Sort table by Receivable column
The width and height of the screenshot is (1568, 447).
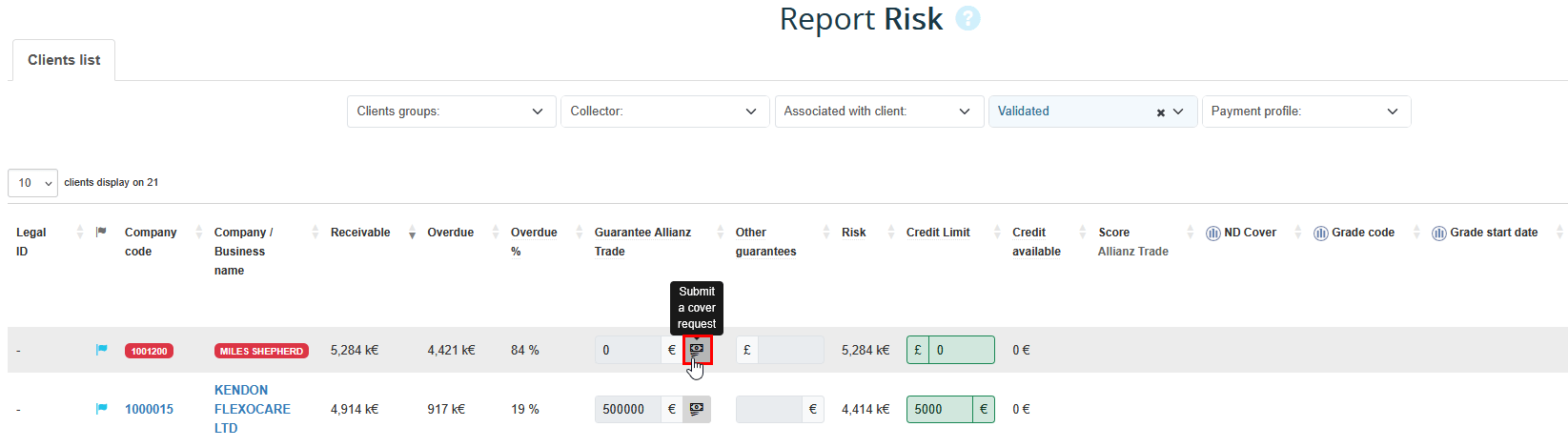(x=360, y=233)
